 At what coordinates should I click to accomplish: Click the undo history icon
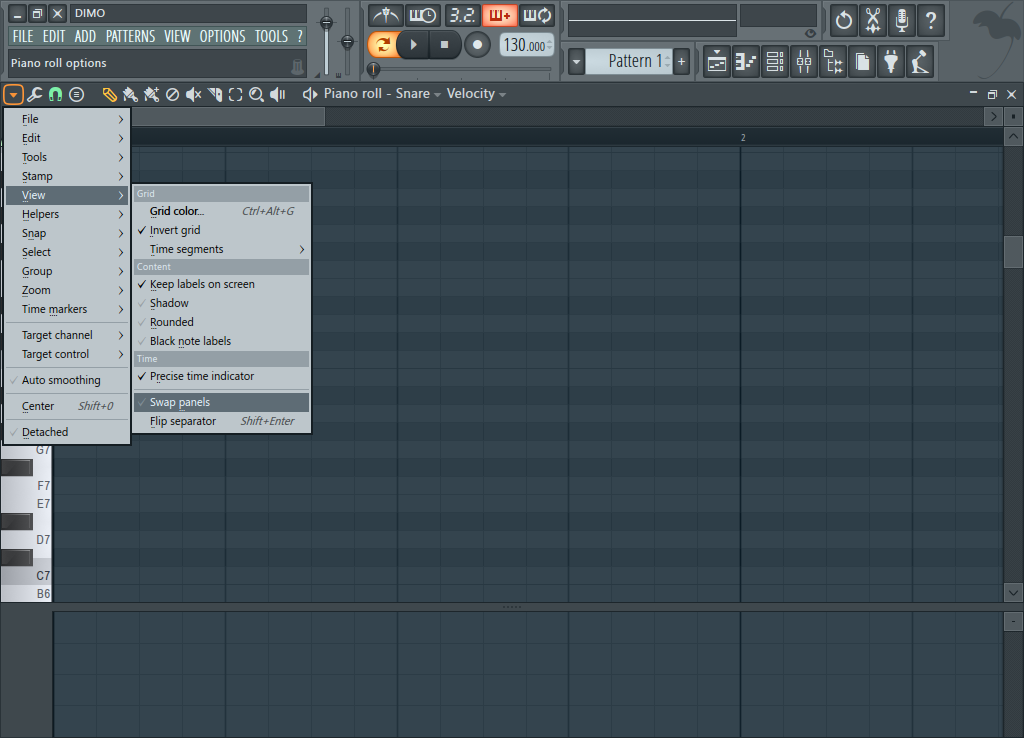point(843,20)
